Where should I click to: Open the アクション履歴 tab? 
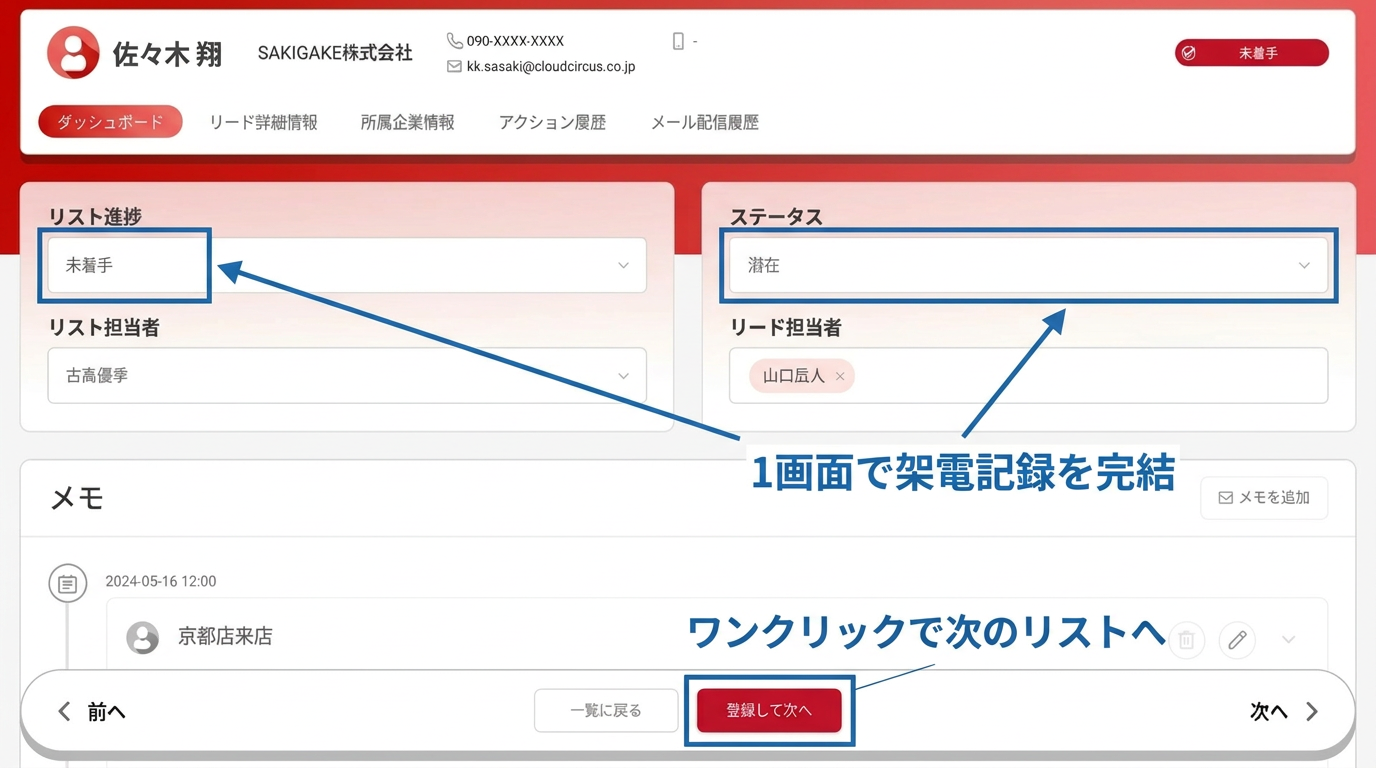point(552,122)
